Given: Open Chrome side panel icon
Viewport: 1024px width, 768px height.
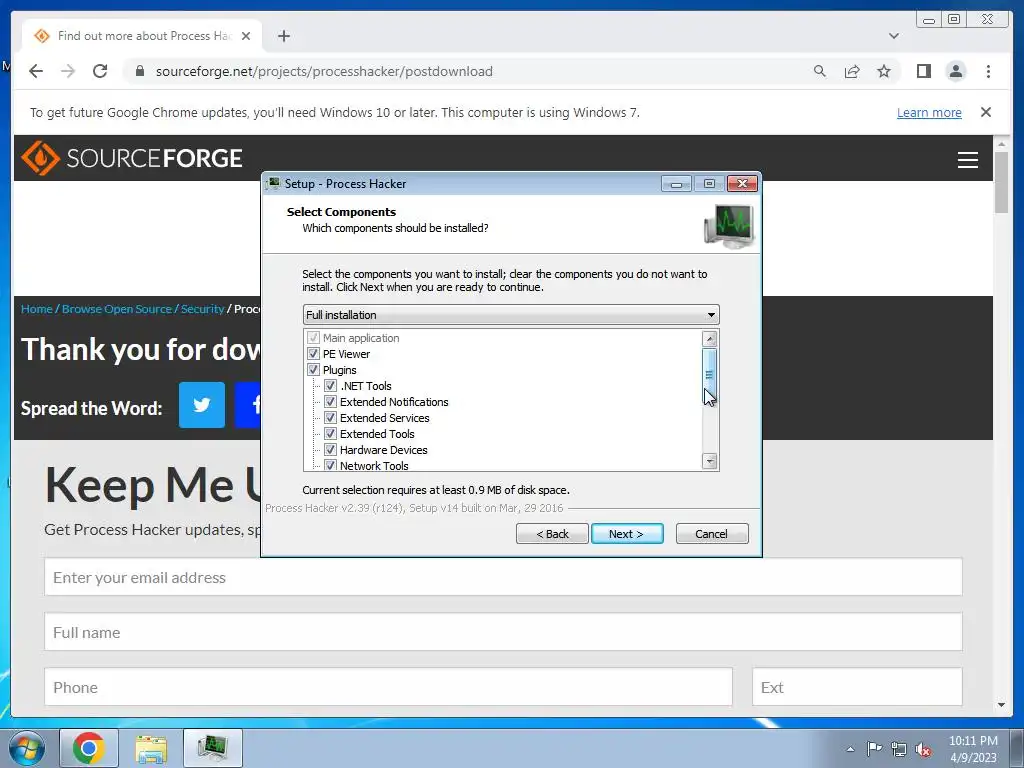Looking at the screenshot, I should pyautogui.click(x=923, y=71).
